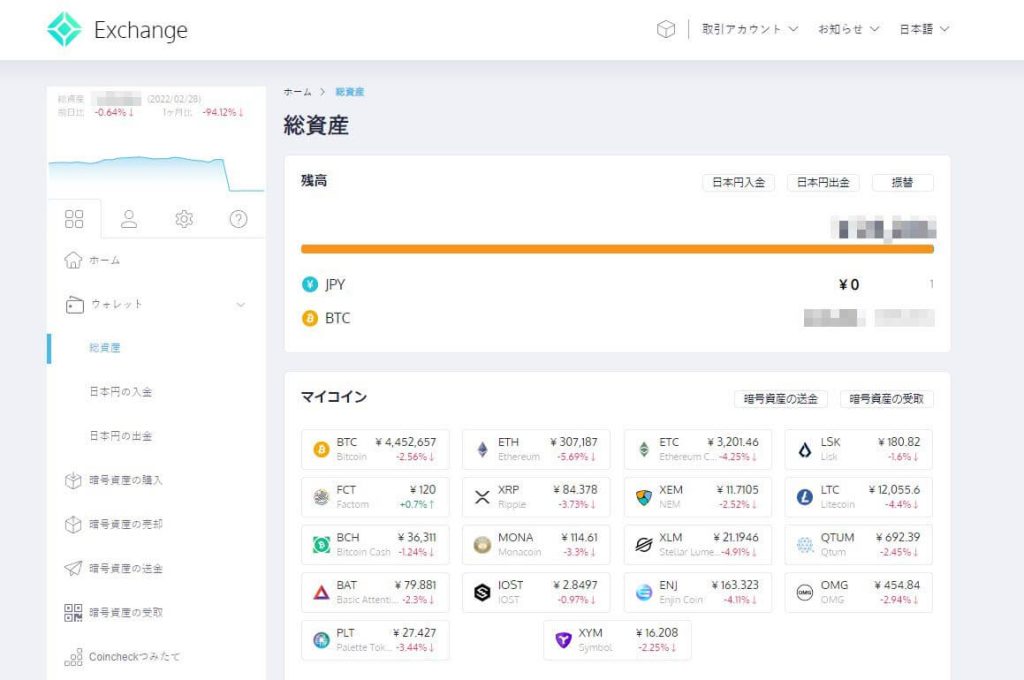Open the PLT Palette Token card

376,640
